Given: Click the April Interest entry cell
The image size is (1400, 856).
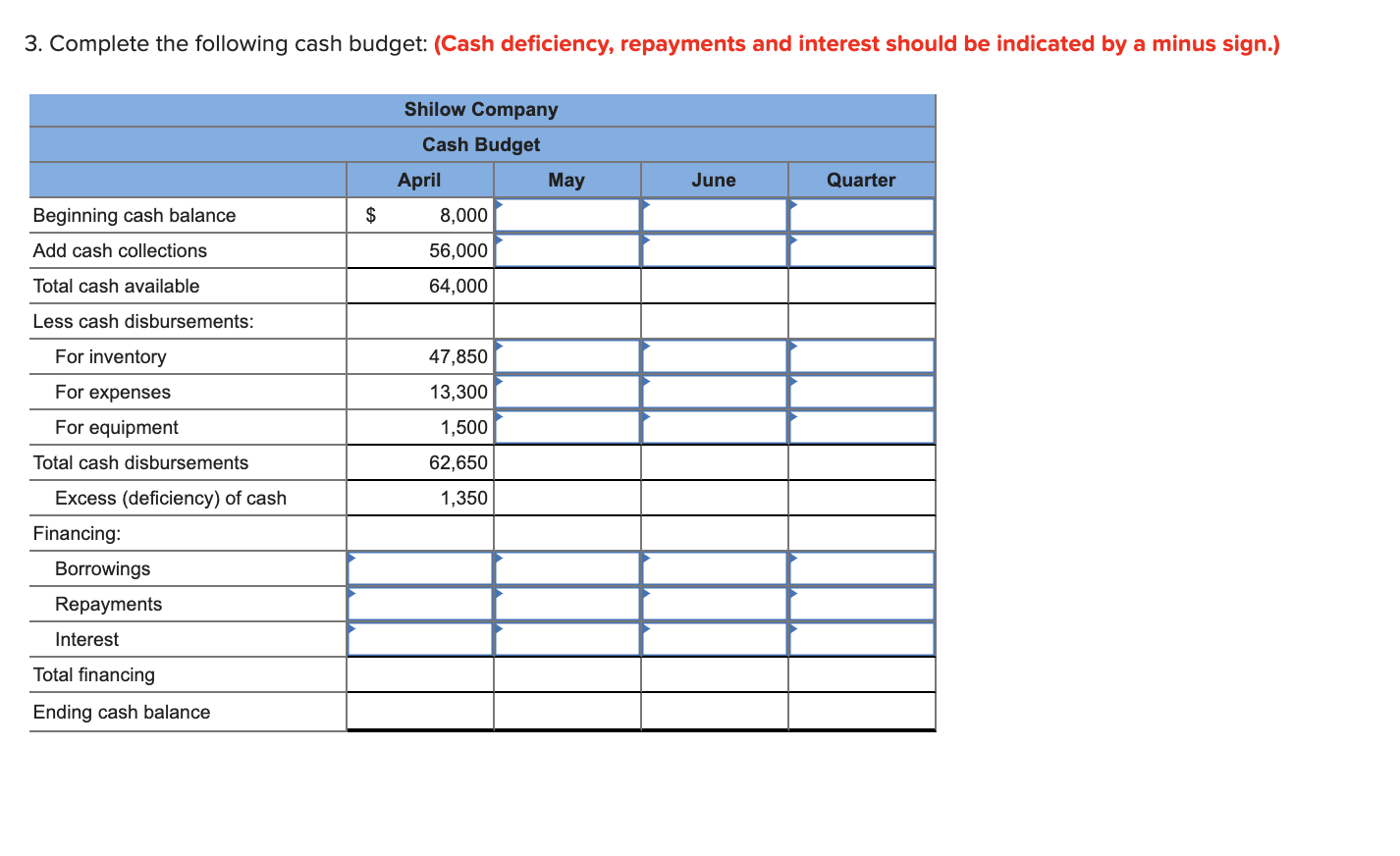Looking at the screenshot, I should 419,638.
